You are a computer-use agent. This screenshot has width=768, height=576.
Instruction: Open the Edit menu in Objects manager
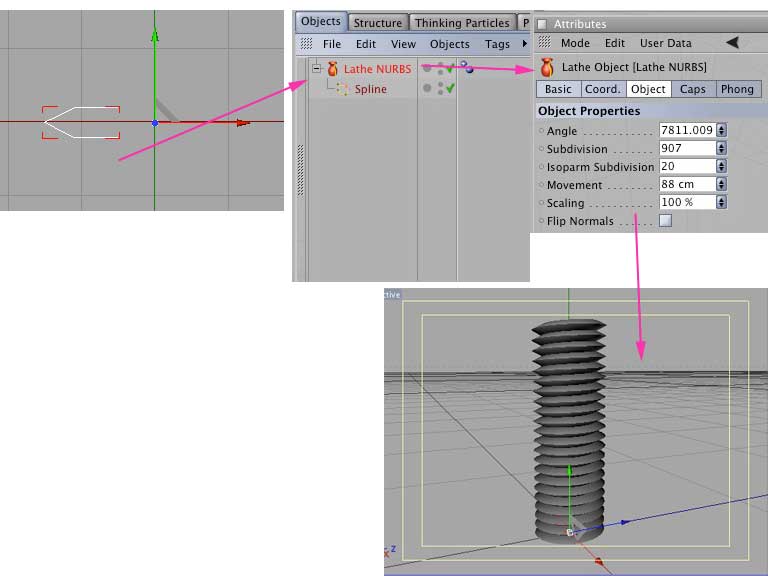click(365, 44)
